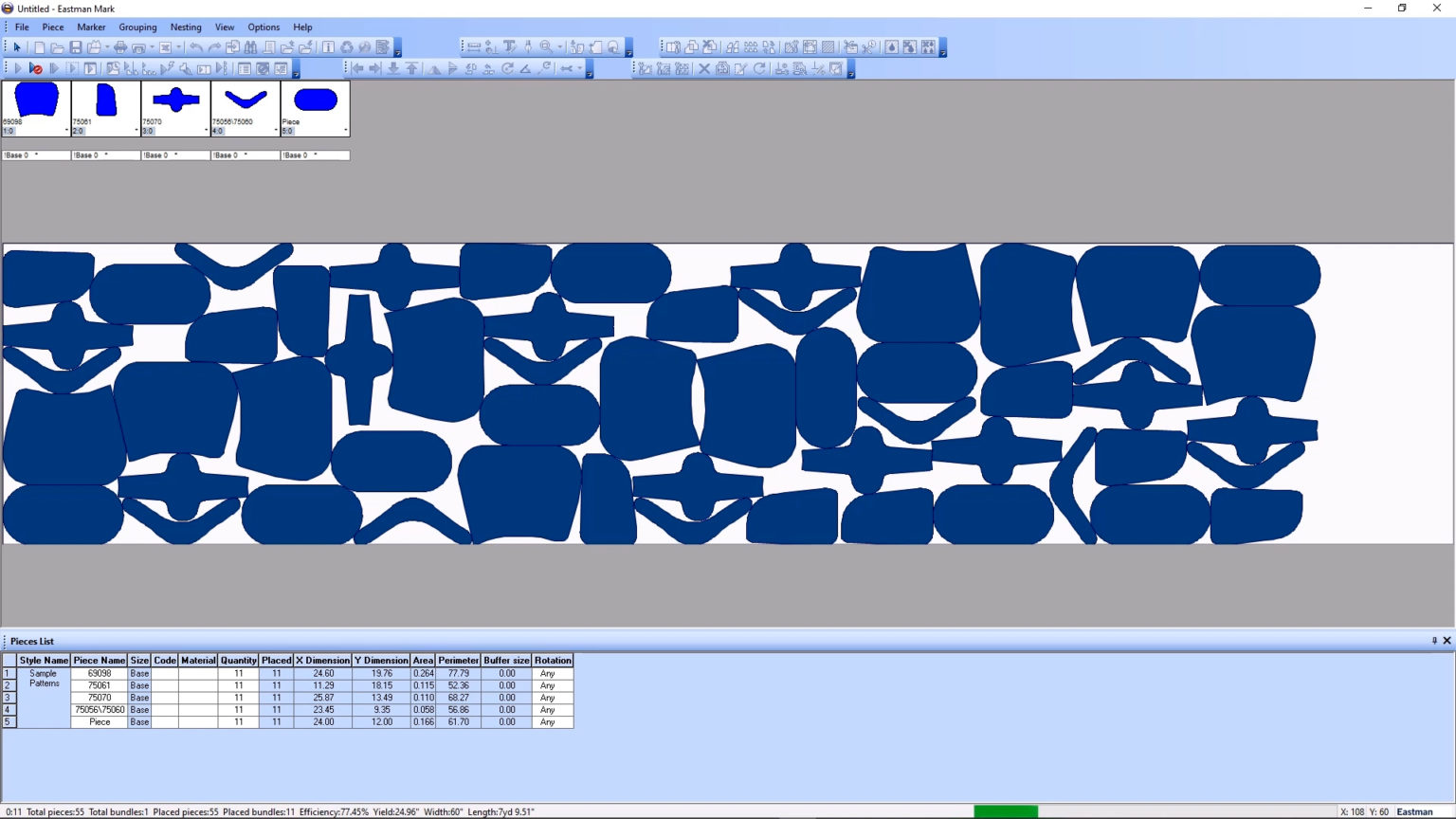Undo the last action
This screenshot has width=1456, height=819.
pyautogui.click(x=197, y=45)
